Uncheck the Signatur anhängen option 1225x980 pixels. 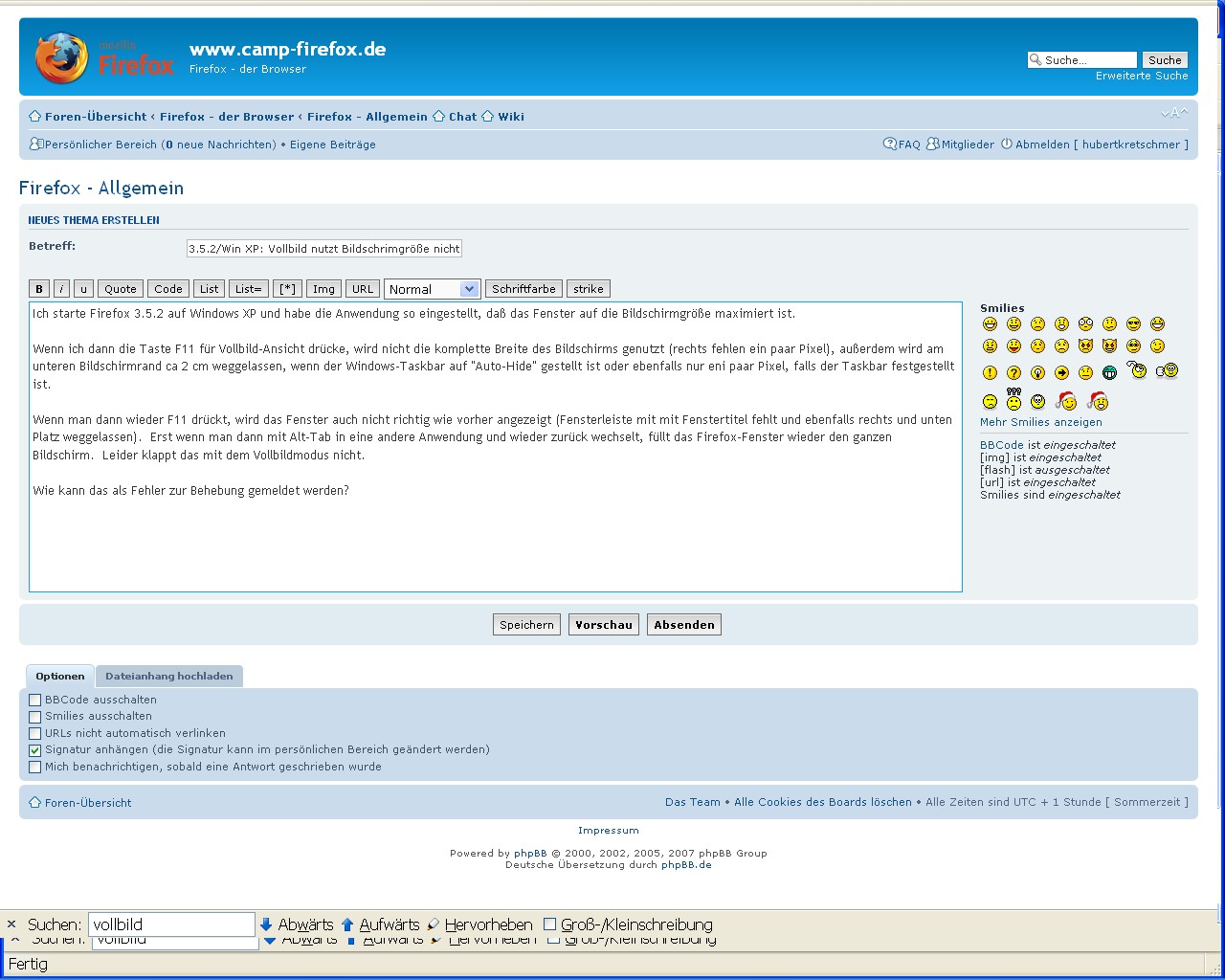tap(35, 750)
